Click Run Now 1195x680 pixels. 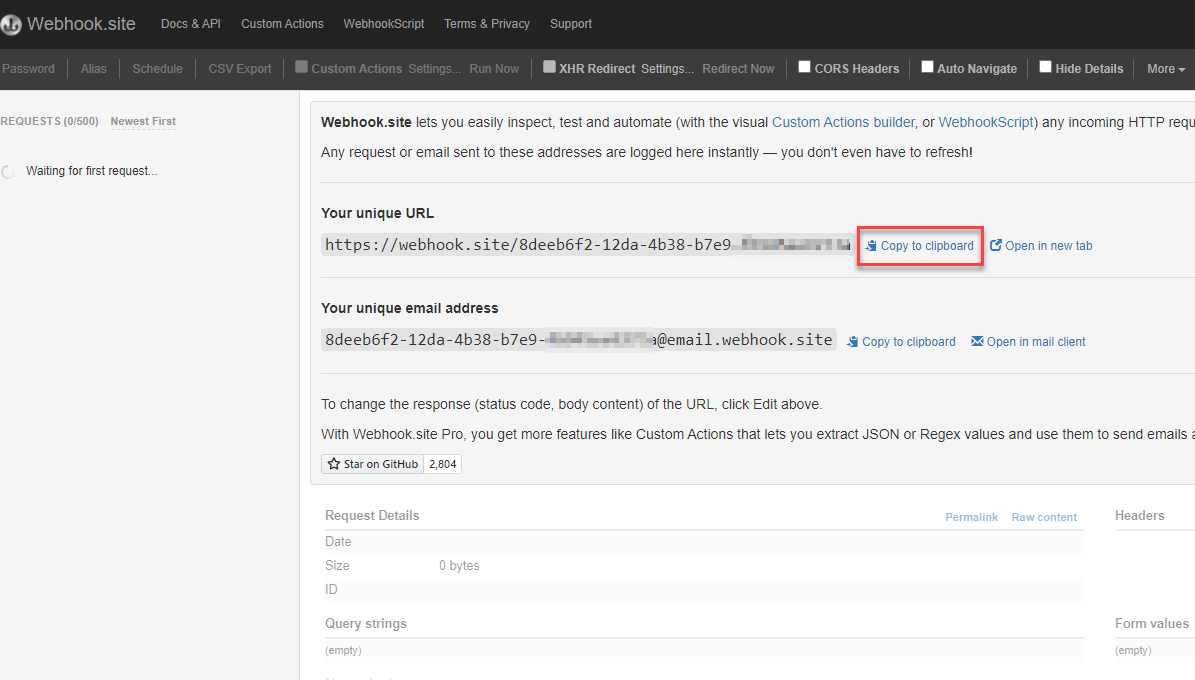click(494, 69)
